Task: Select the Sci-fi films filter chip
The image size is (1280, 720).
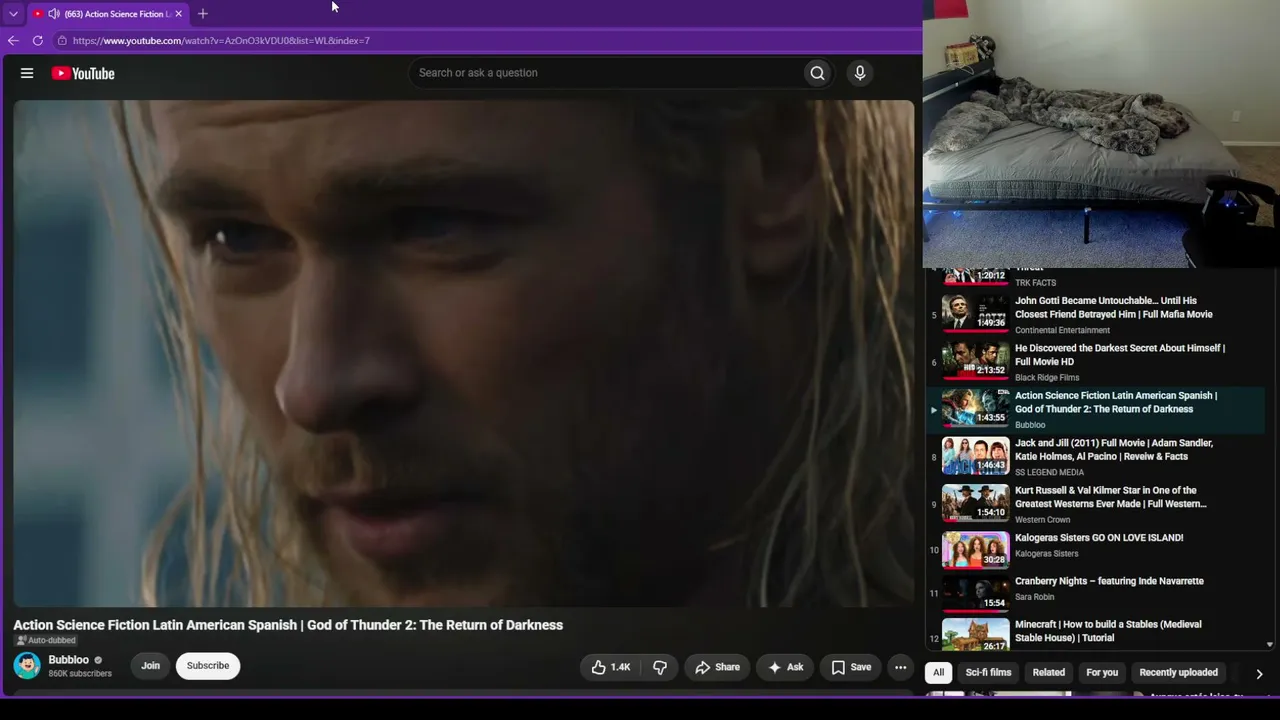Action: pos(988,672)
